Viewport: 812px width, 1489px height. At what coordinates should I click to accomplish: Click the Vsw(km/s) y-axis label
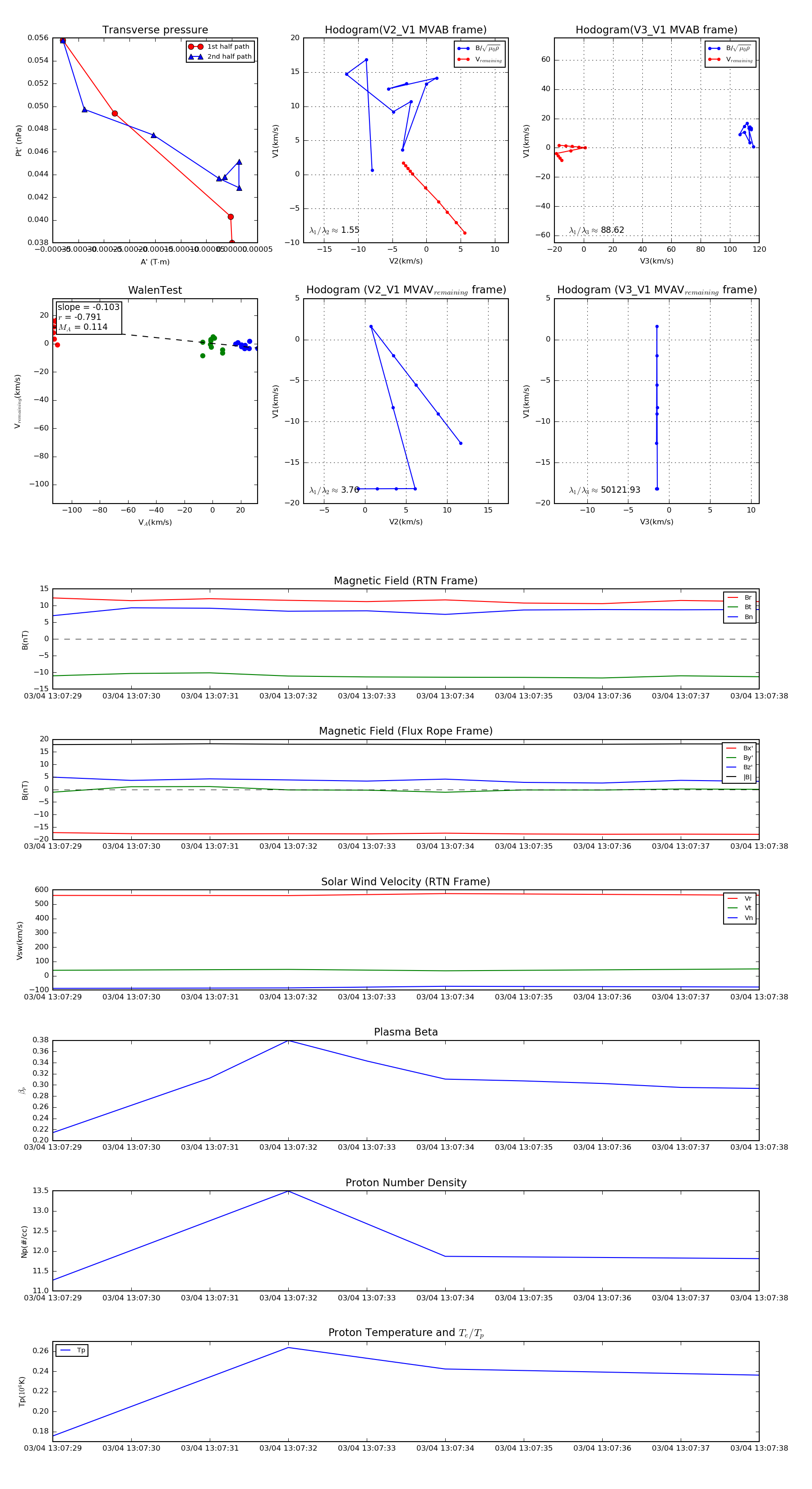(20, 940)
